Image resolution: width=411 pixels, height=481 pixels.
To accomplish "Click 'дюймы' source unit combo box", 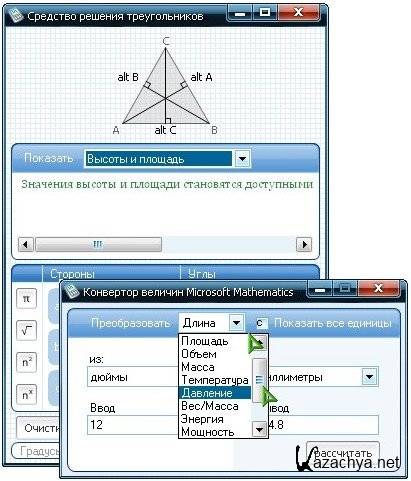I will (x=133, y=377).
